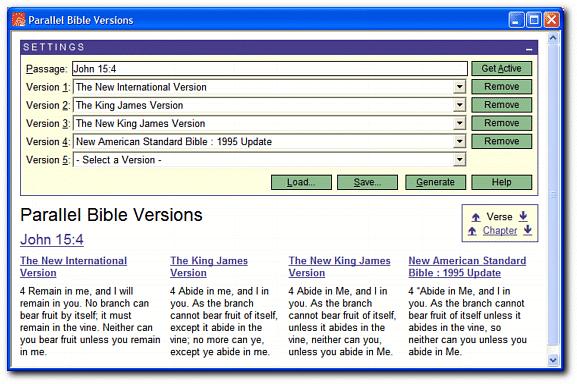This screenshot has height=384, width=577.
Task: Open the John 15:4 passage link
Action: coord(52,239)
